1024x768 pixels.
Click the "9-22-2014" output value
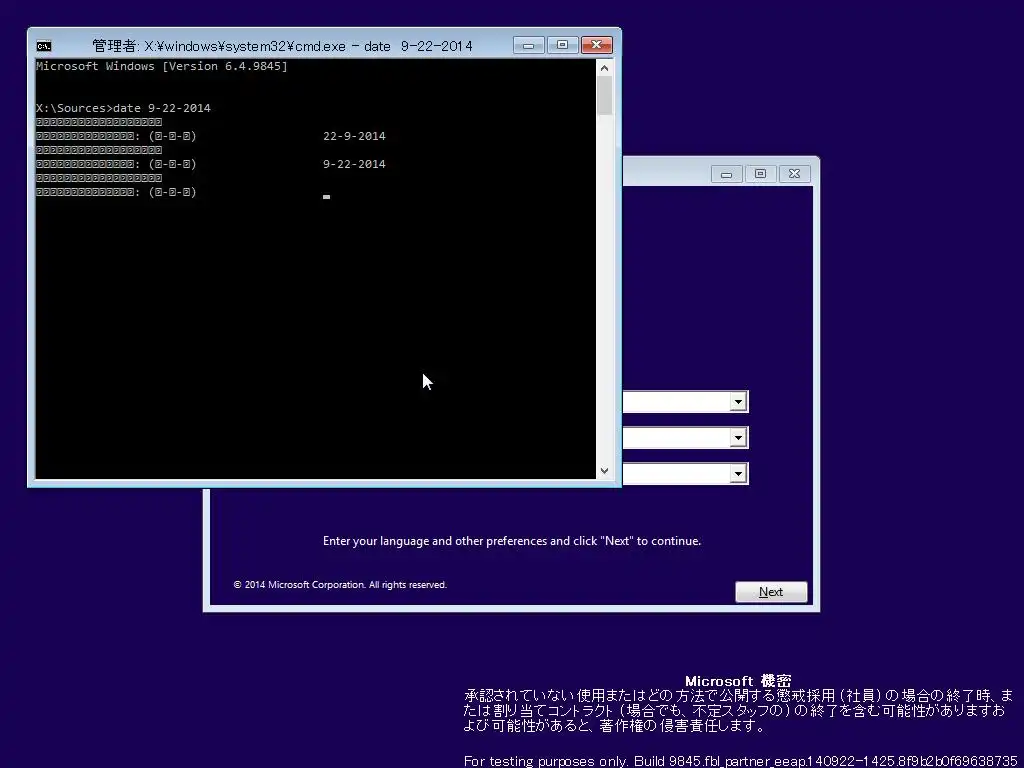click(354, 164)
